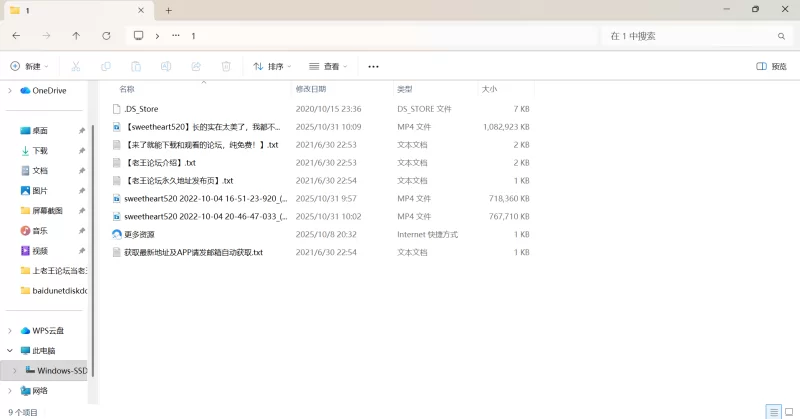Select the .DS_Store file
Viewport: 800px width, 419px height.
(141, 108)
